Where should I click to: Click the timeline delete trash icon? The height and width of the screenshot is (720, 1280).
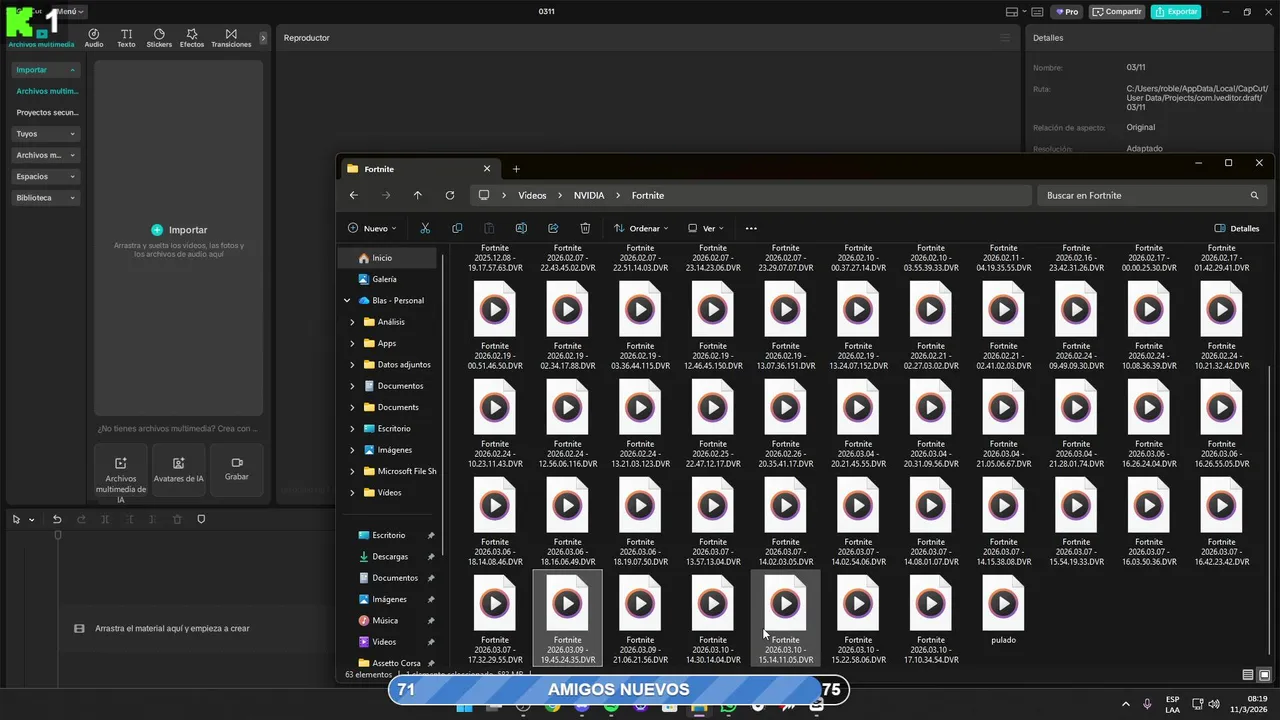tap(177, 519)
